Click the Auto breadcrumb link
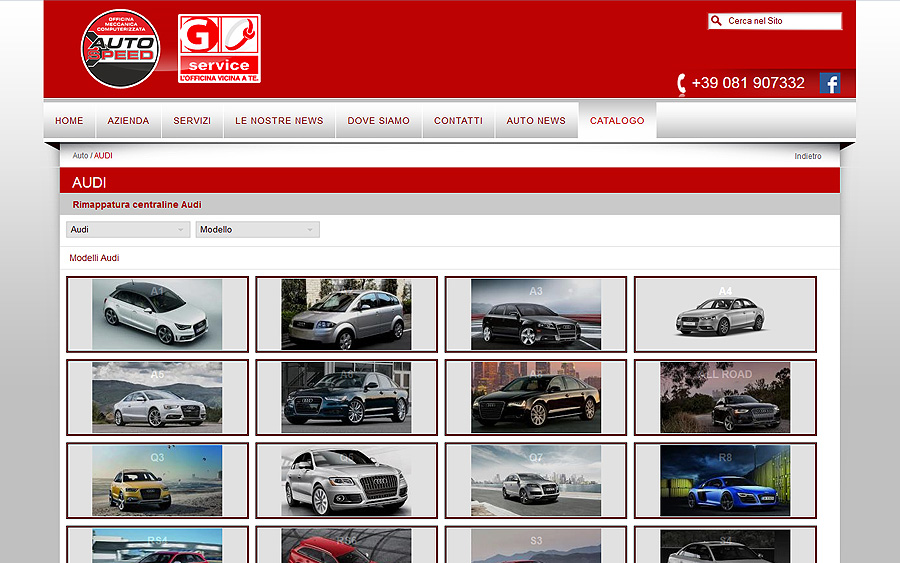Image resolution: width=900 pixels, height=563 pixels. pyautogui.click(x=80, y=156)
